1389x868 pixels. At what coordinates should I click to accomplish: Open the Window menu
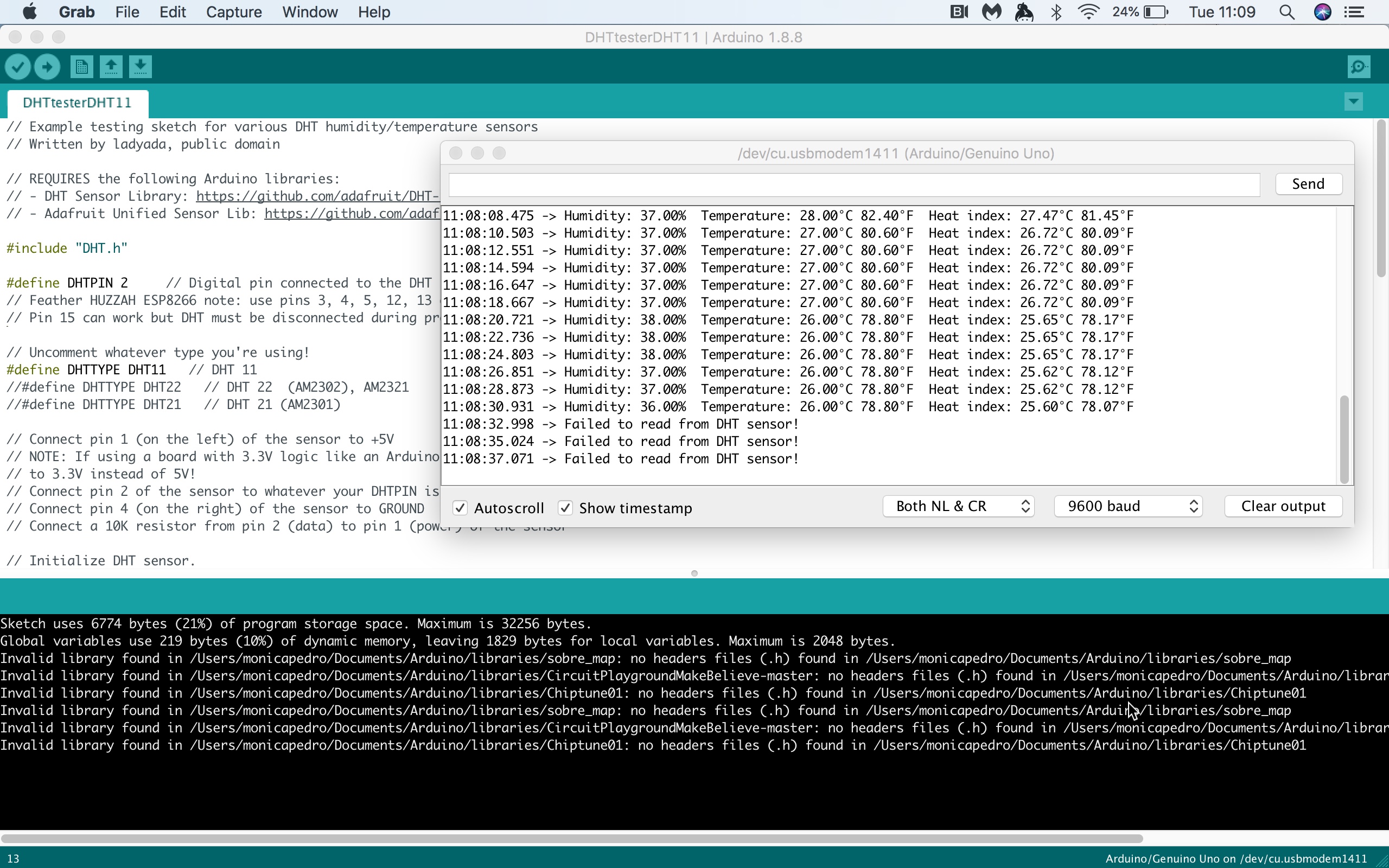tap(310, 11)
